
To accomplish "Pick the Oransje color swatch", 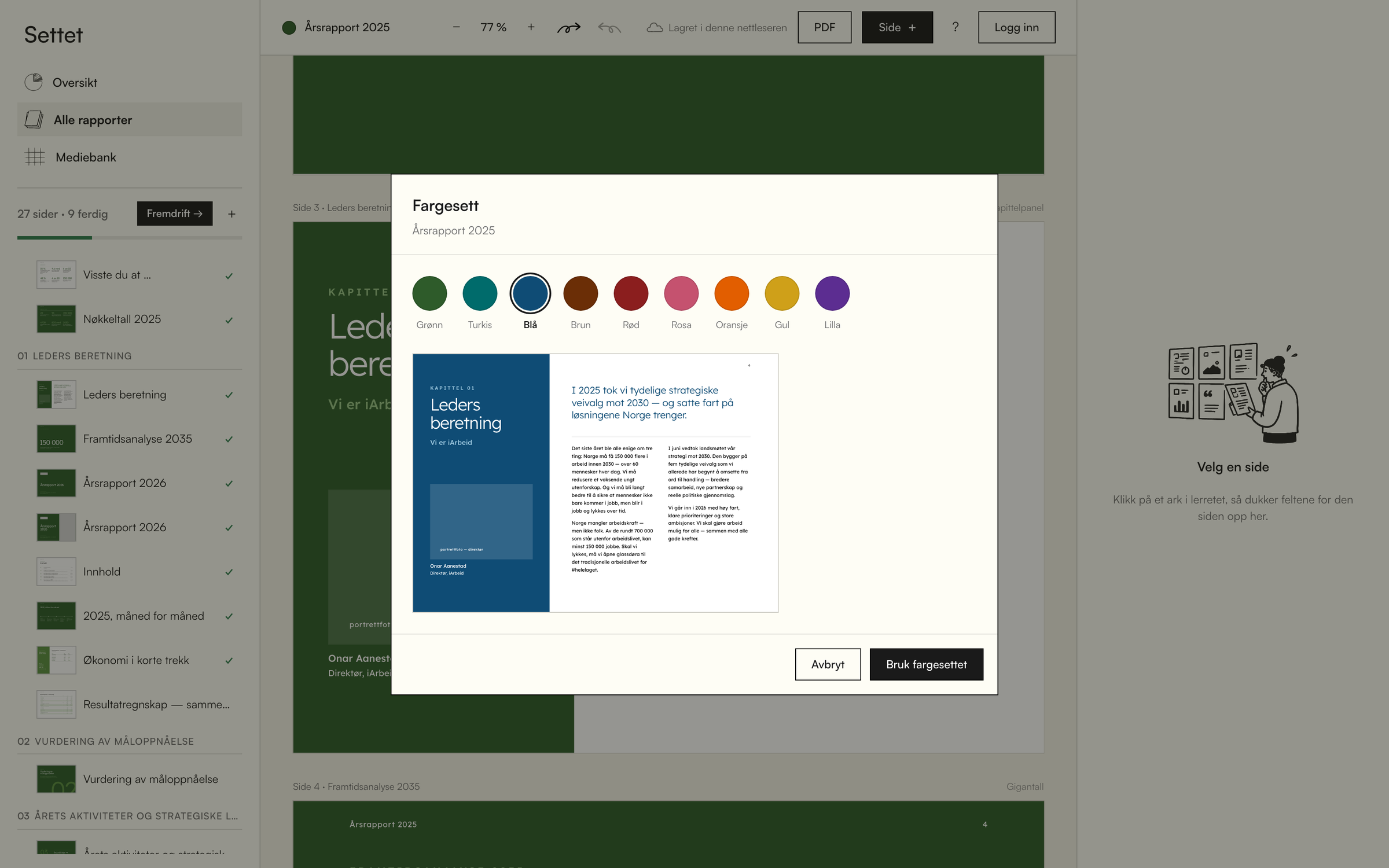I will click(732, 293).
